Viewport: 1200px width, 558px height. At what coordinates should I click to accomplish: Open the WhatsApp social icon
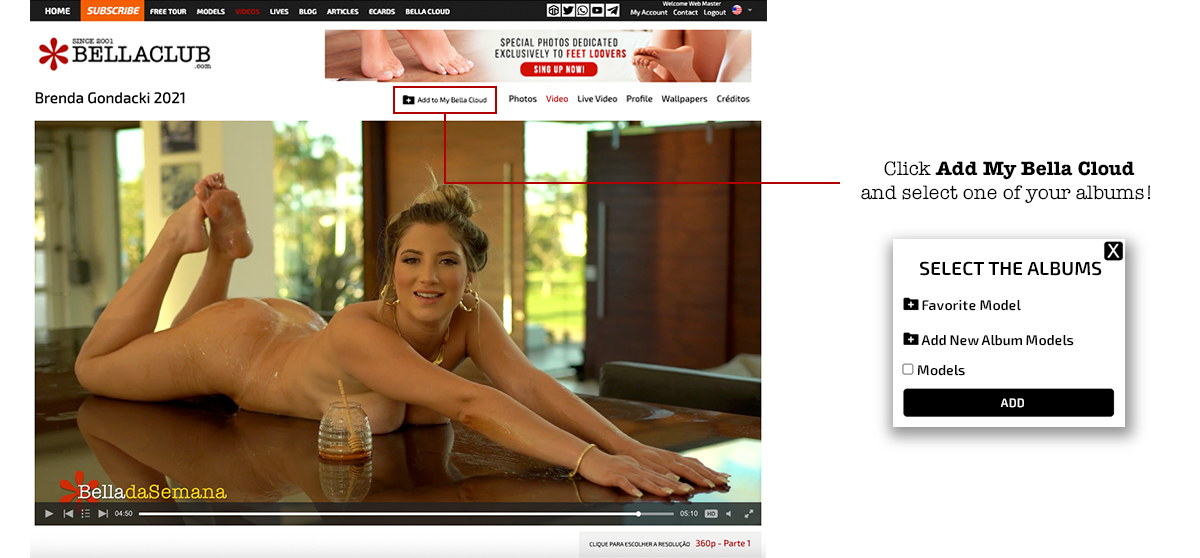click(583, 11)
